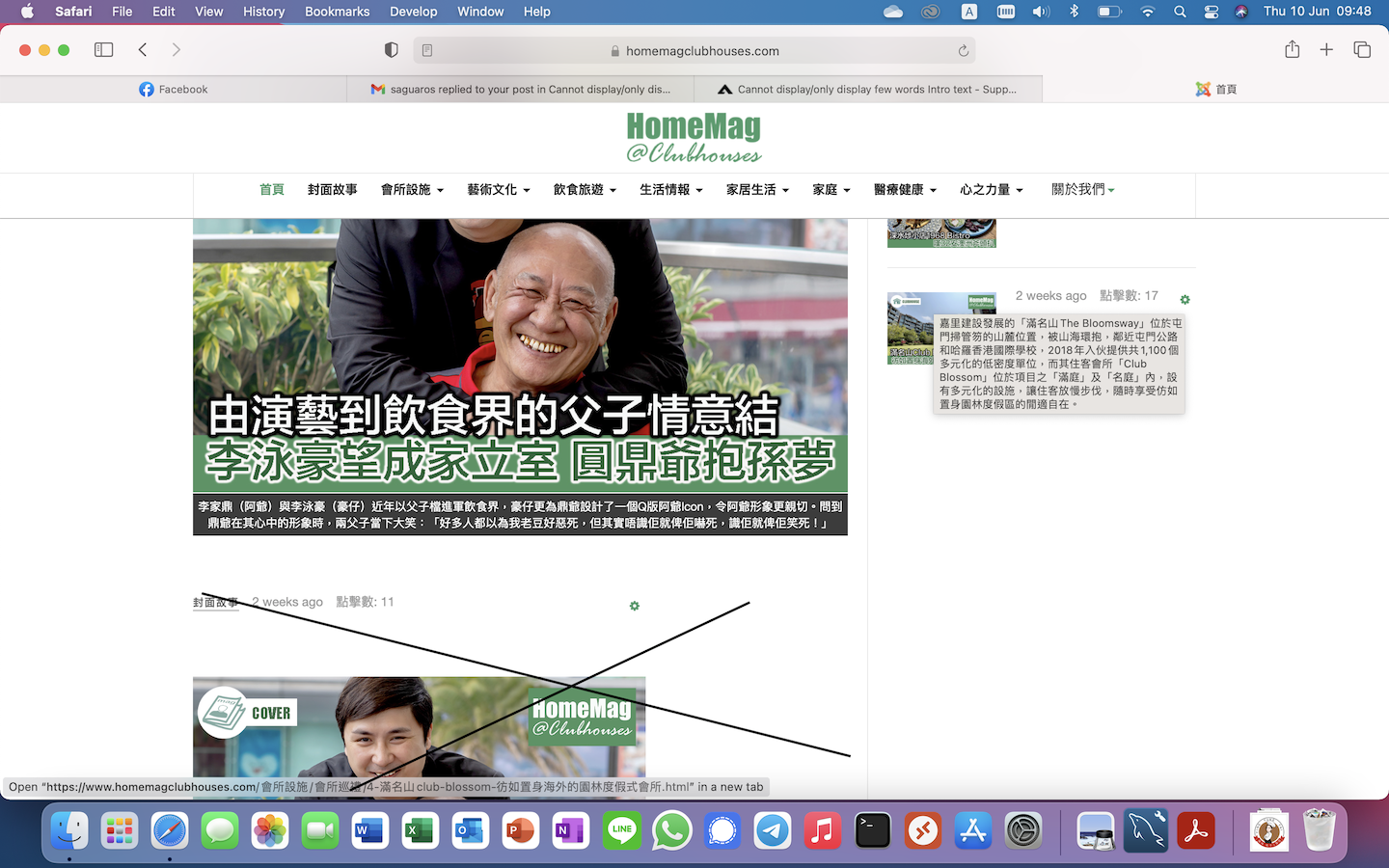Toggle Reader view icon in address bar
This screenshot has height=868, width=1389.
(427, 50)
